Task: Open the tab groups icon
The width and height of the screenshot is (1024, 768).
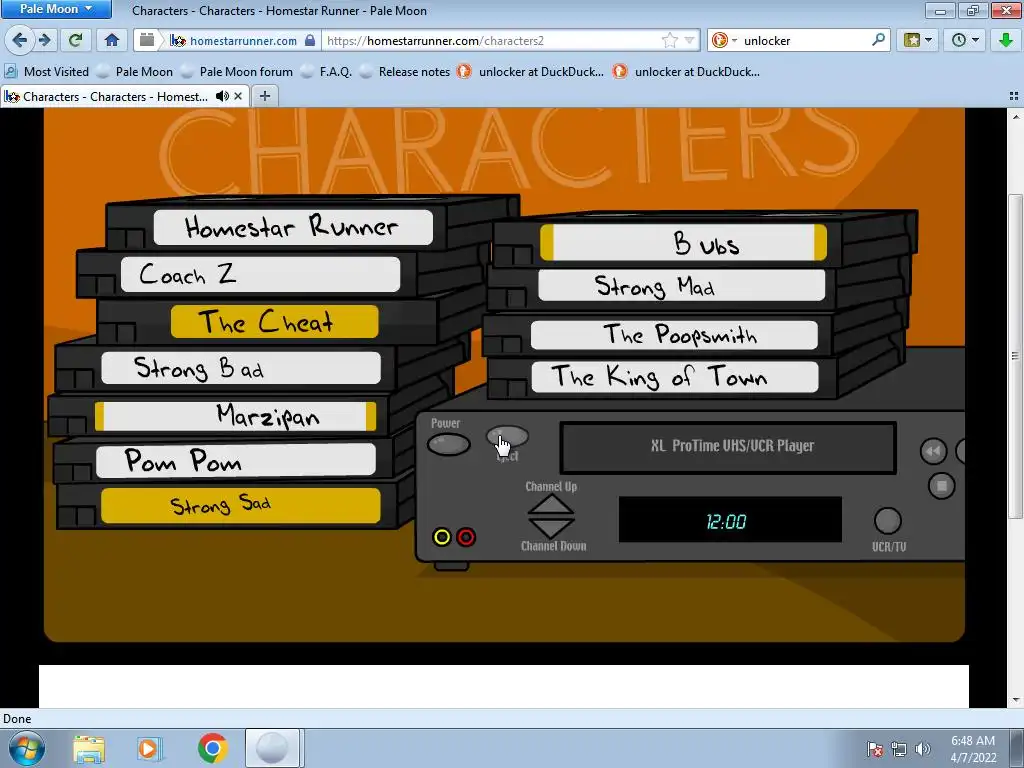Action: tap(1014, 96)
